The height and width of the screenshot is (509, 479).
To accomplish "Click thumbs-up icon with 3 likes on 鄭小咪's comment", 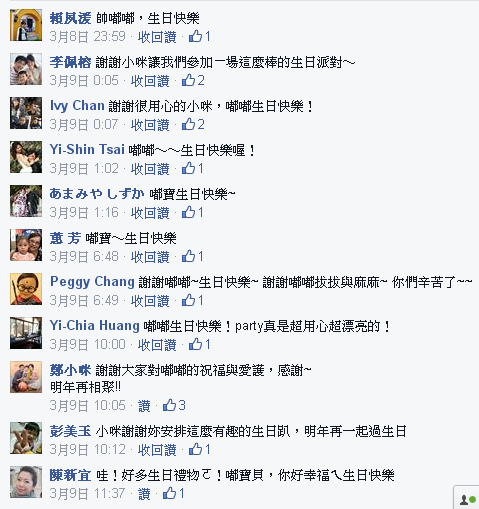I will 169,405.
